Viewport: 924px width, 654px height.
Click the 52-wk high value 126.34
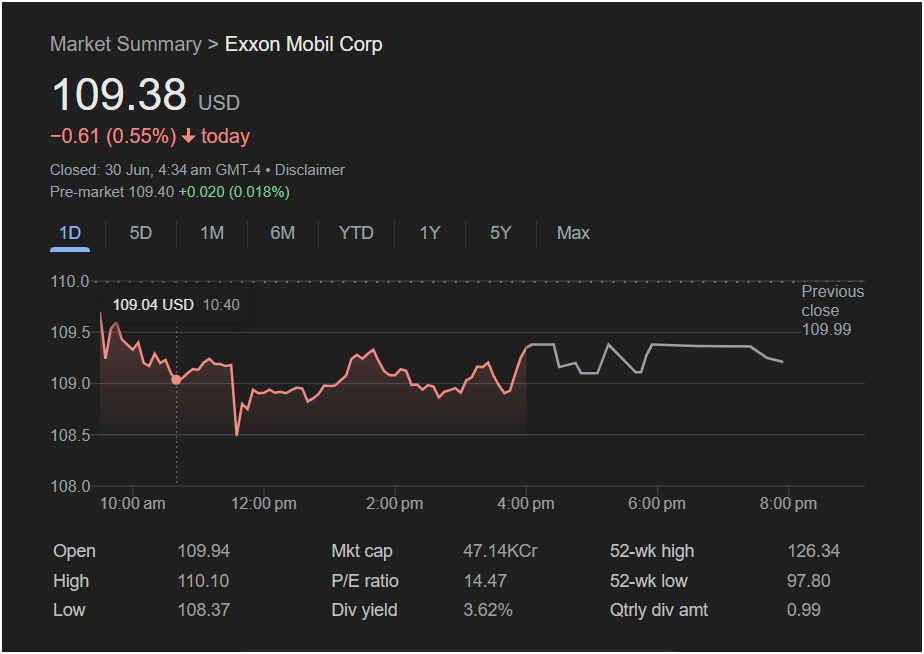814,551
